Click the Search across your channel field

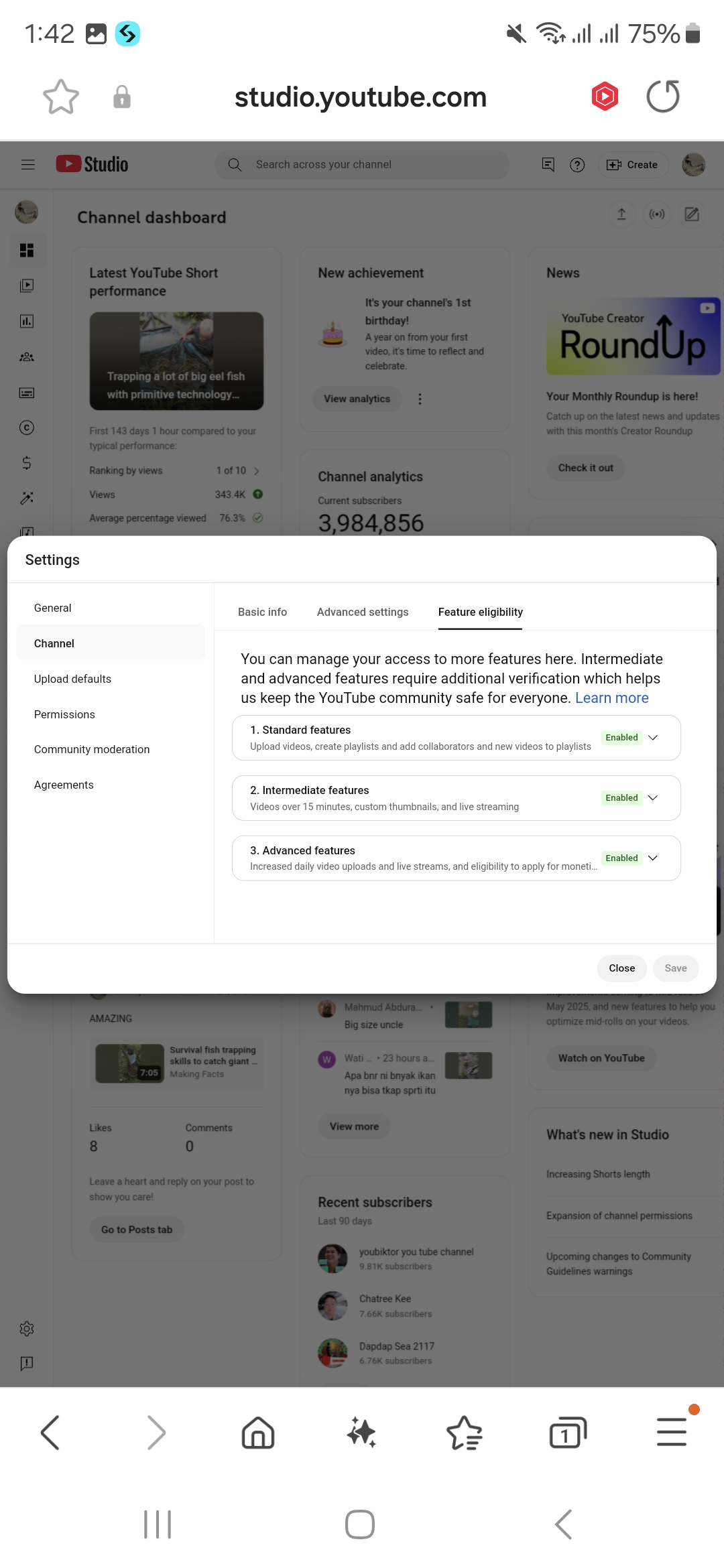pos(362,165)
